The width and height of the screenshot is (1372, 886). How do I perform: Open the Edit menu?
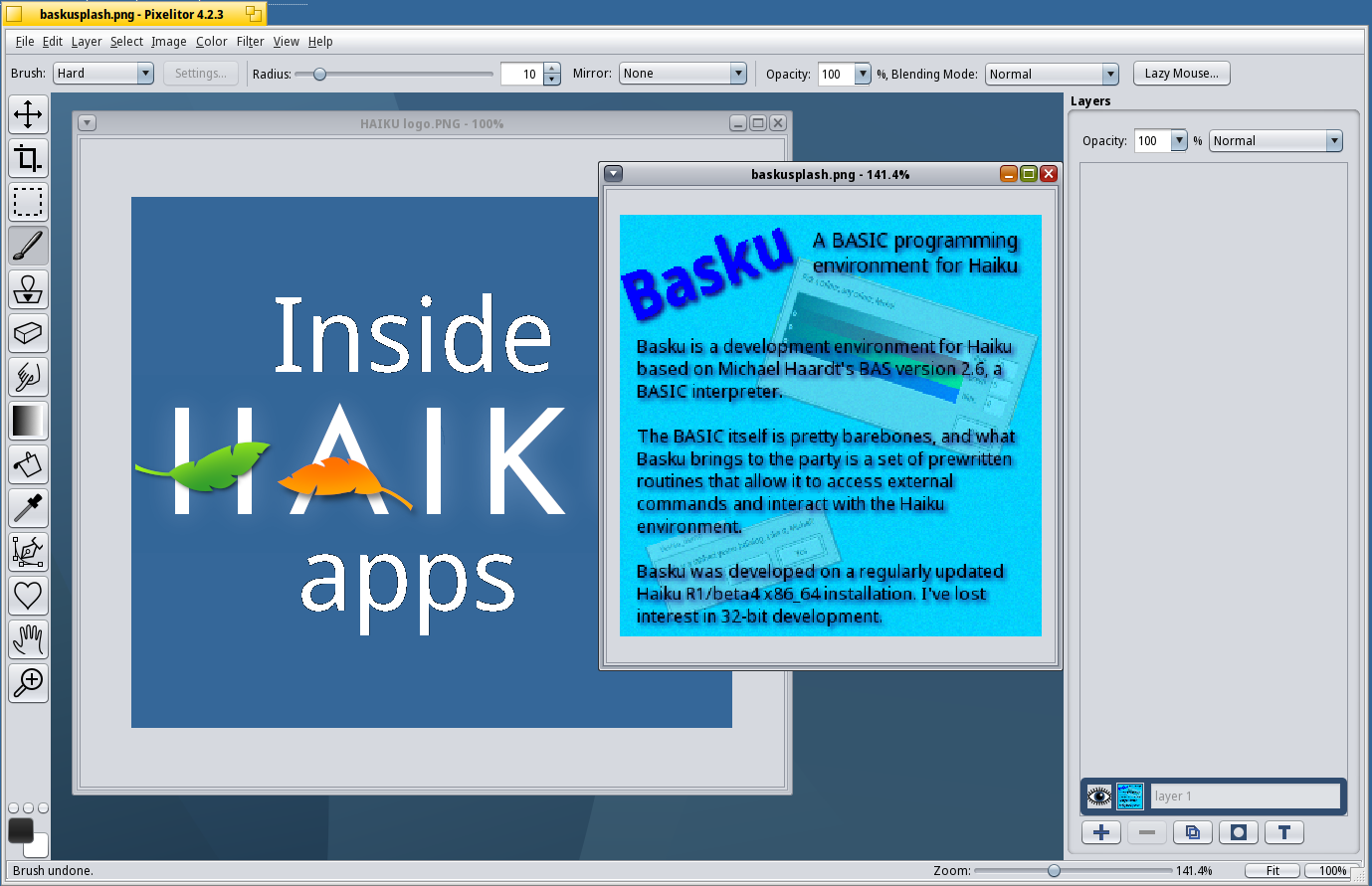(53, 42)
